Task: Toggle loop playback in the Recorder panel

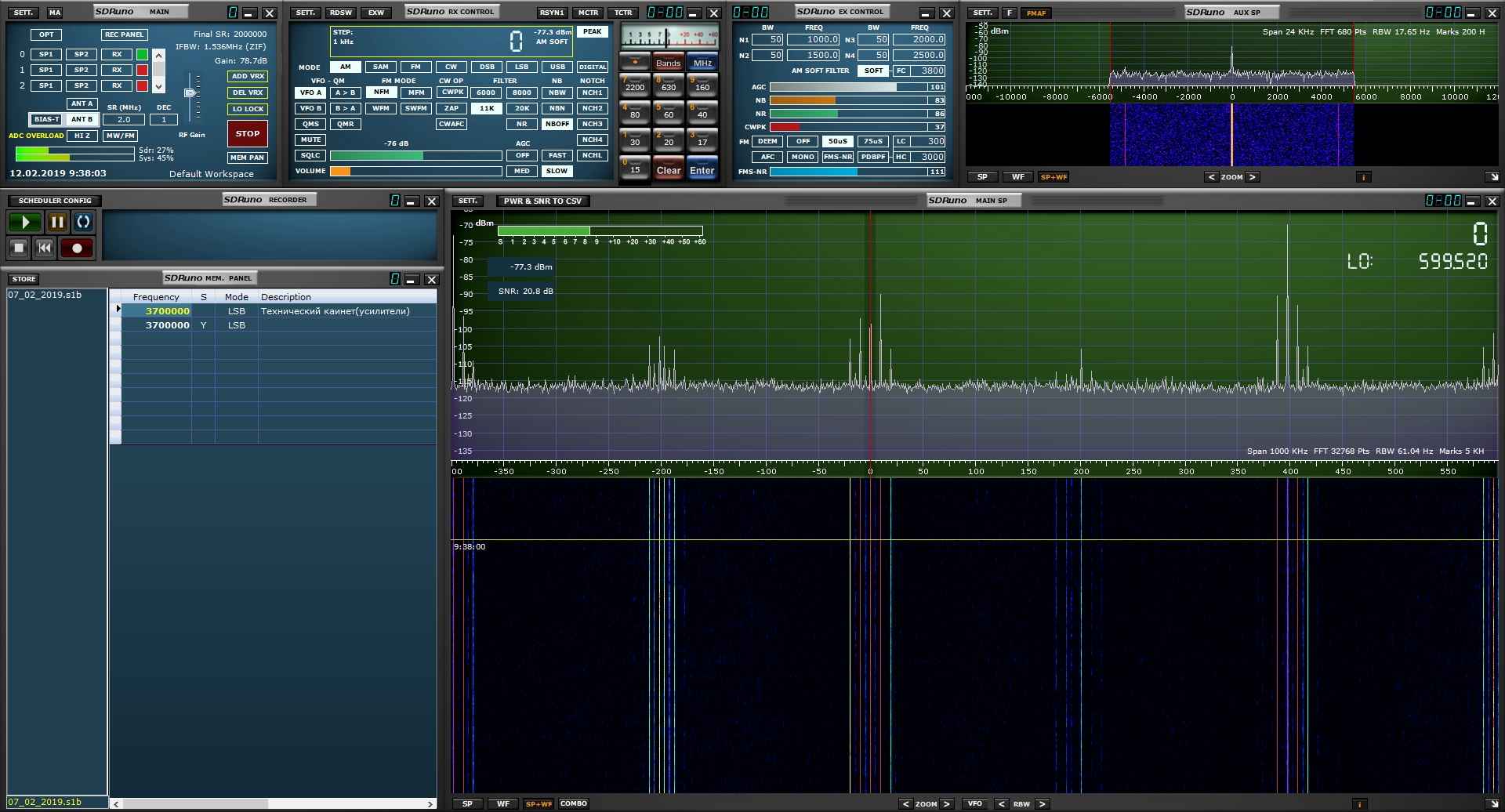Action: (83, 223)
